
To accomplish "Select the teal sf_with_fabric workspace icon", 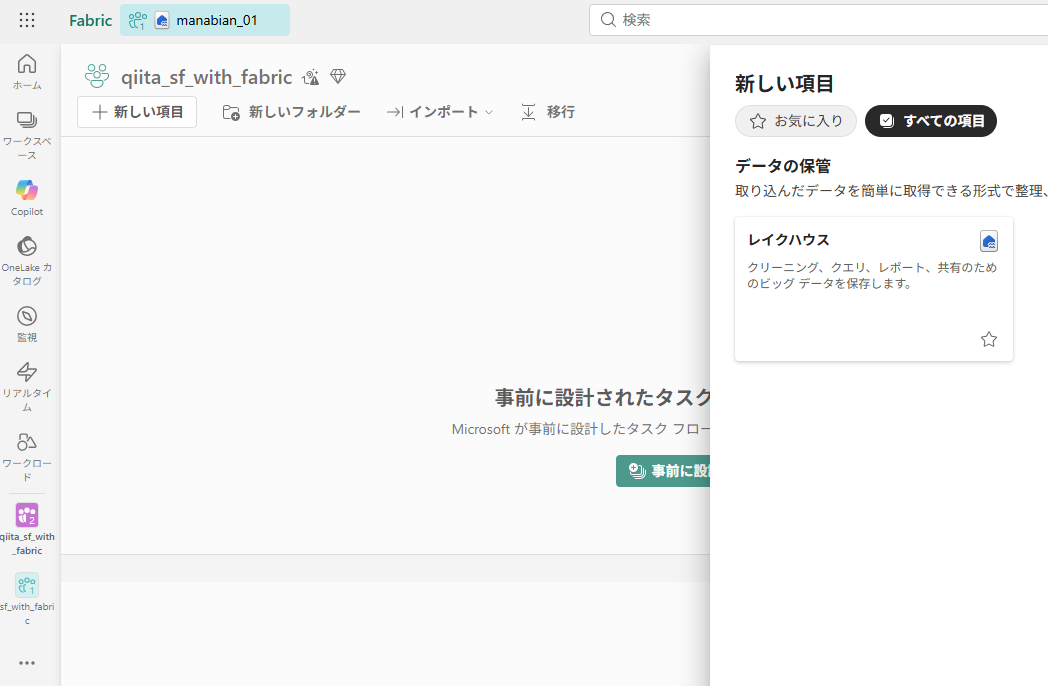I will (x=27, y=585).
